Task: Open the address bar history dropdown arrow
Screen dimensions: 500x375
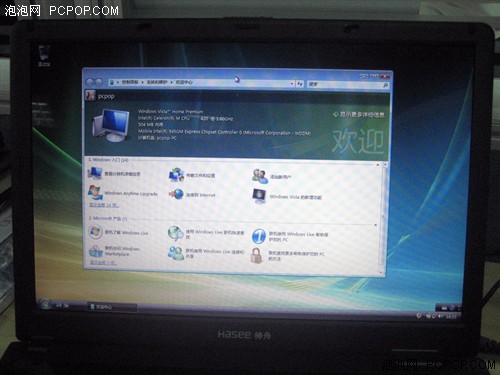Action: point(292,84)
